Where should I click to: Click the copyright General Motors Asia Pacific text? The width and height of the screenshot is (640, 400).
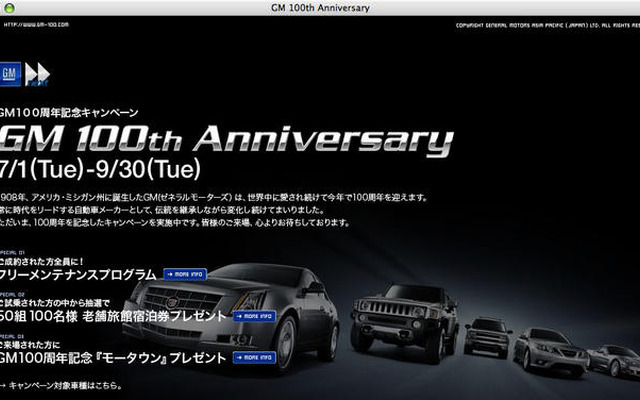click(x=548, y=25)
